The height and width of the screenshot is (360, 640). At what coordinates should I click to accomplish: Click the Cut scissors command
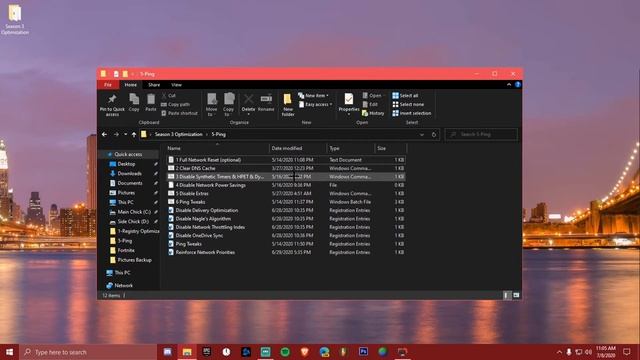pos(168,96)
